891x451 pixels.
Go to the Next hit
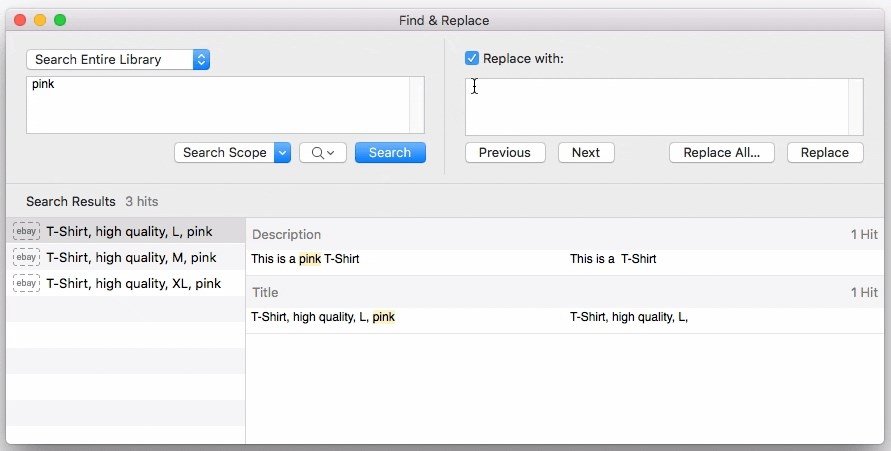586,153
